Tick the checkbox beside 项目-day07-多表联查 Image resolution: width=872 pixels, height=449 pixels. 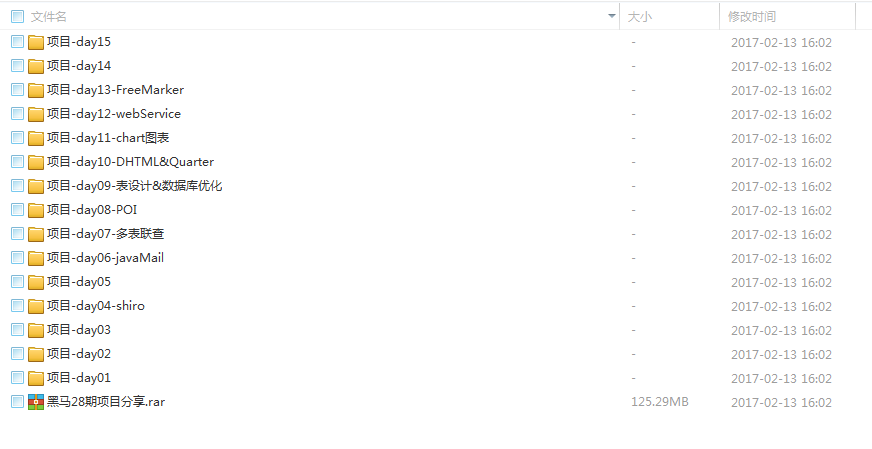pyautogui.click(x=18, y=234)
